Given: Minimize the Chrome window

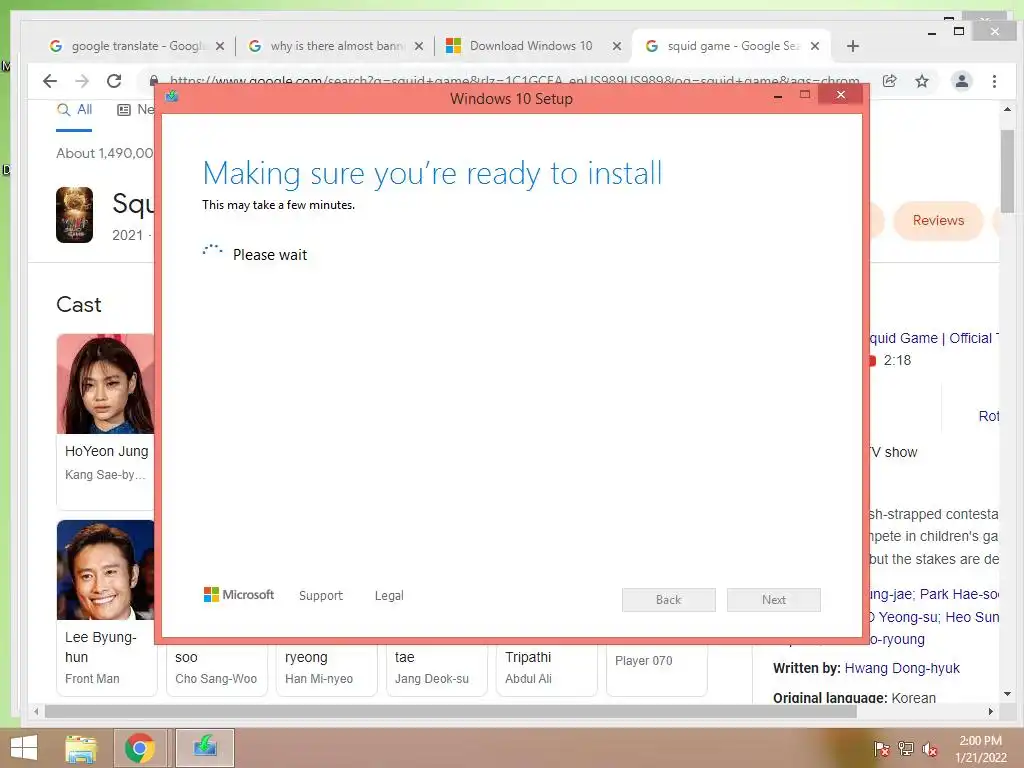Looking at the screenshot, I should click(932, 32).
